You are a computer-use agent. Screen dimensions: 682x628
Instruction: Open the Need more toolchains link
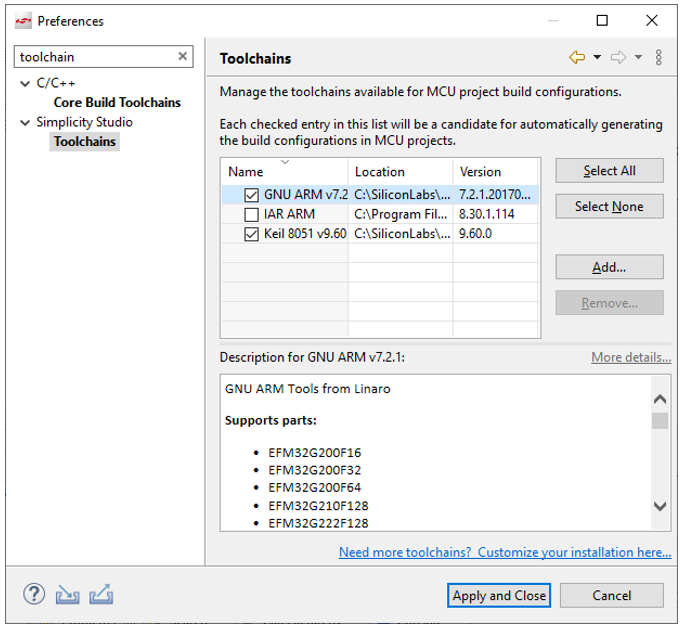tap(505, 552)
